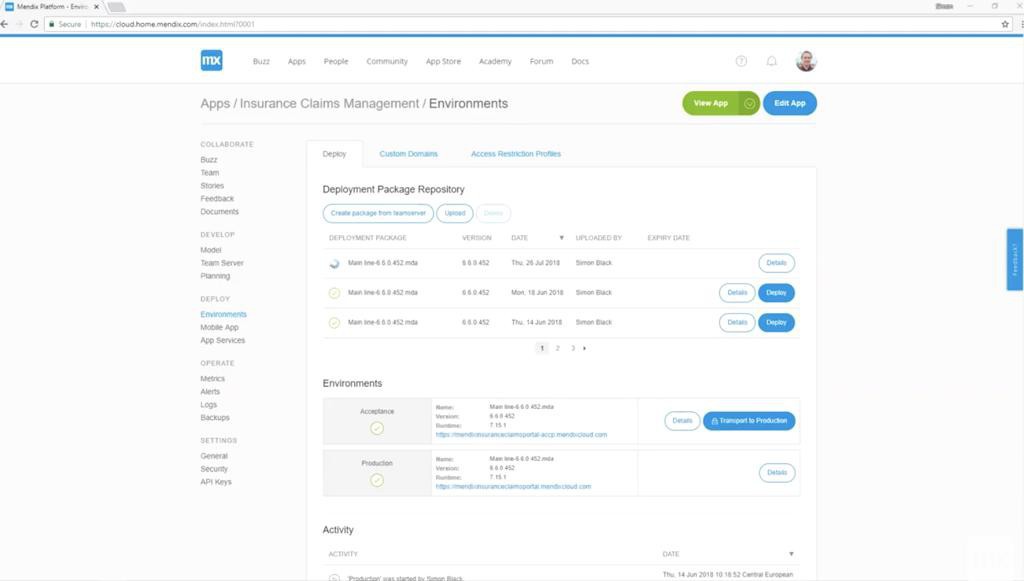Open Team in the sidebar
Screen dimensions: 1024x581
click(210, 173)
